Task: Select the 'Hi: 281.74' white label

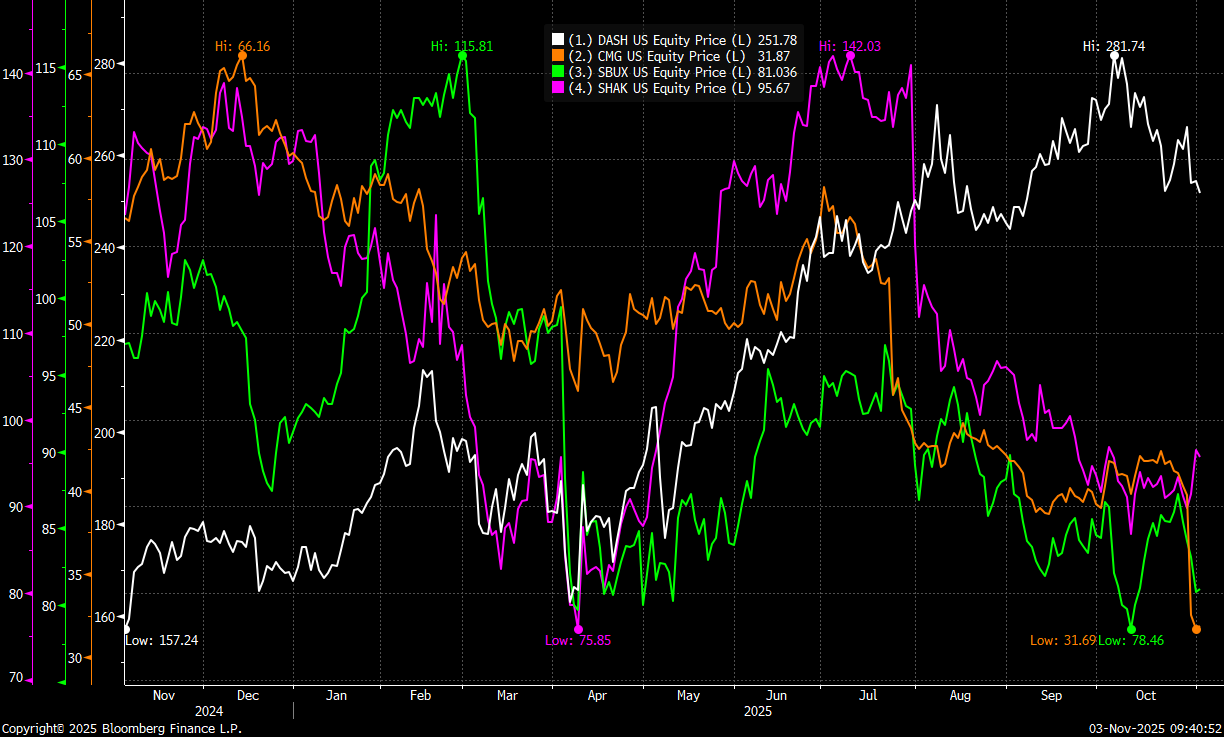Action: (1115, 46)
